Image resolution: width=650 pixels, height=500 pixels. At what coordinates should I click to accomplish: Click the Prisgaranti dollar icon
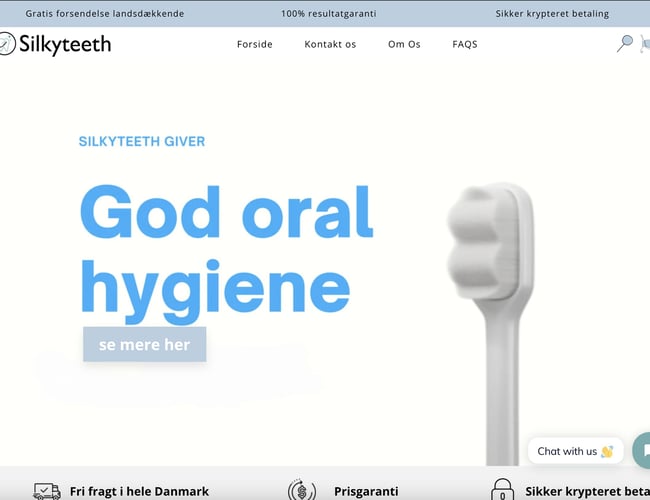[x=302, y=490]
